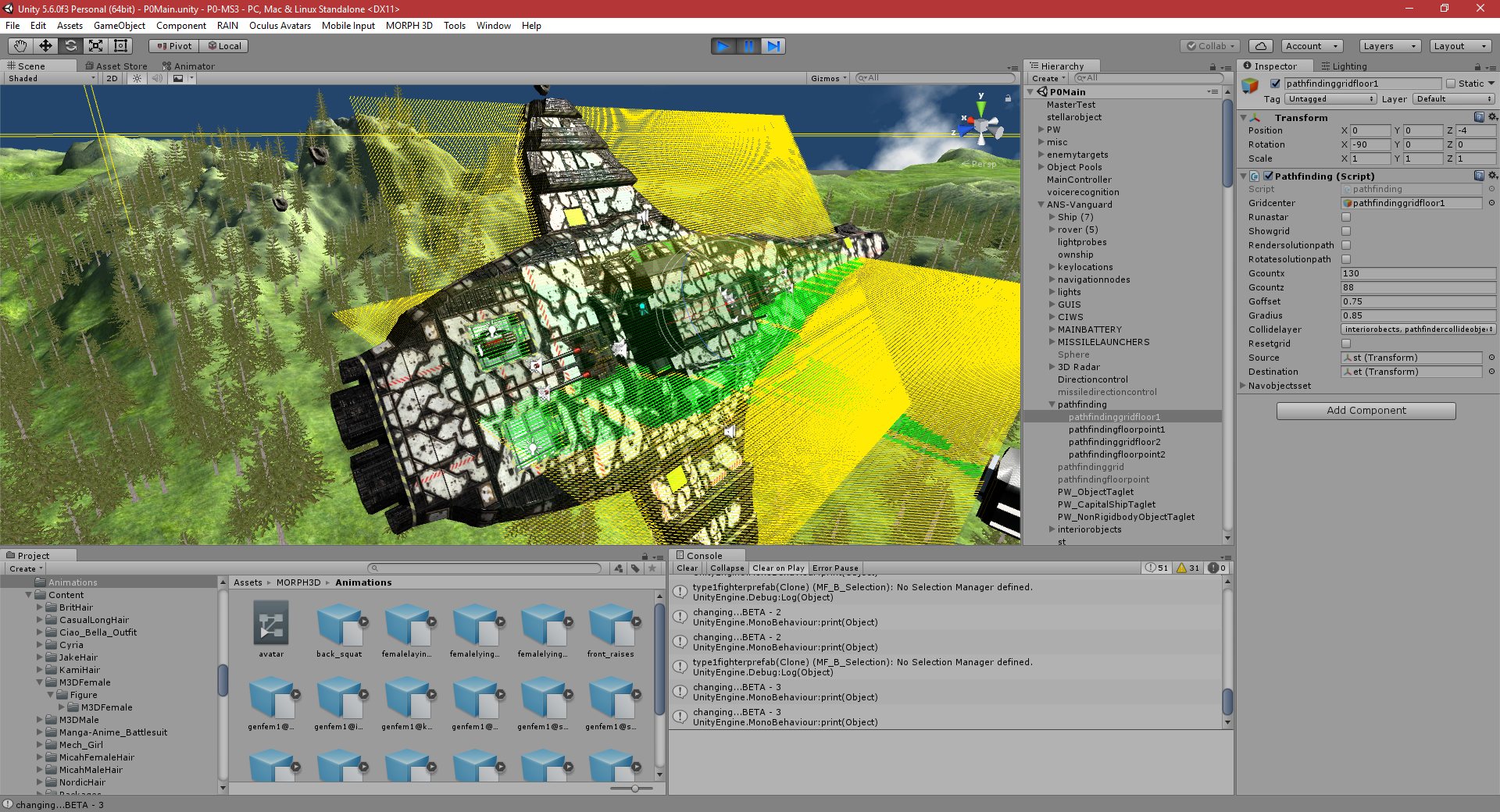Open the Layer Default dropdown

tap(1454, 99)
